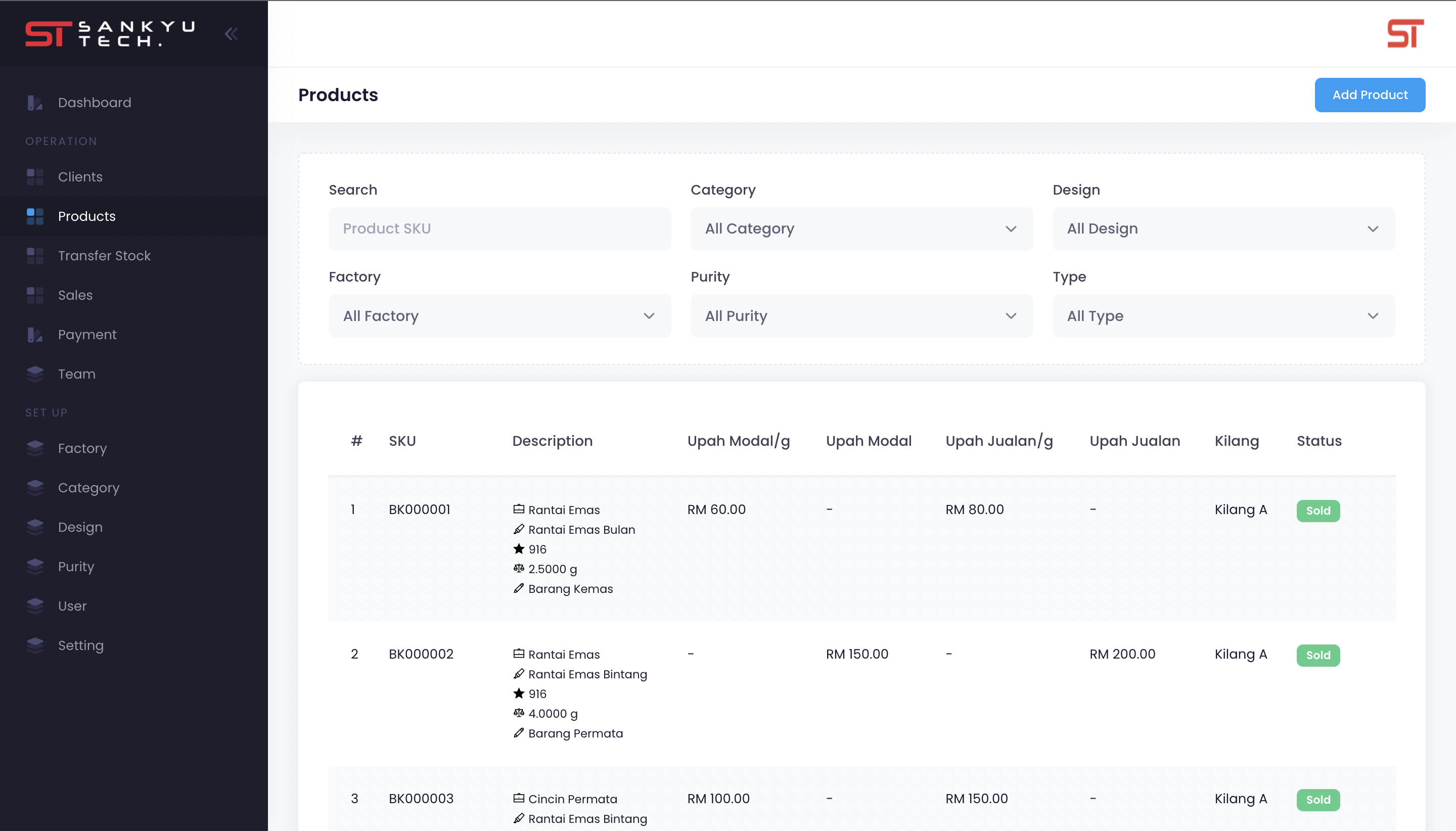The image size is (1456, 831).
Task: Navigate to the User menu item
Action: (72, 606)
